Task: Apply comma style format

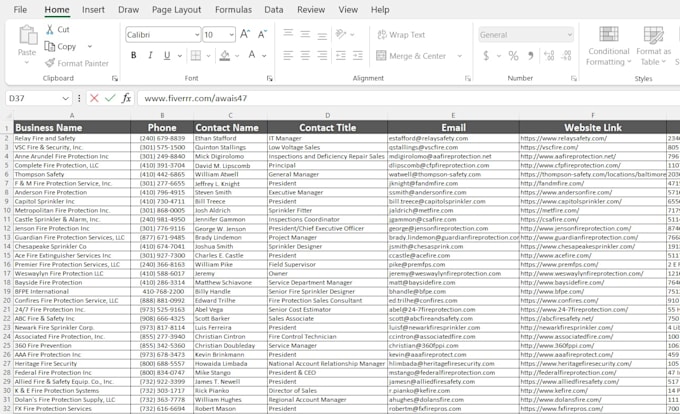Action: (531, 56)
